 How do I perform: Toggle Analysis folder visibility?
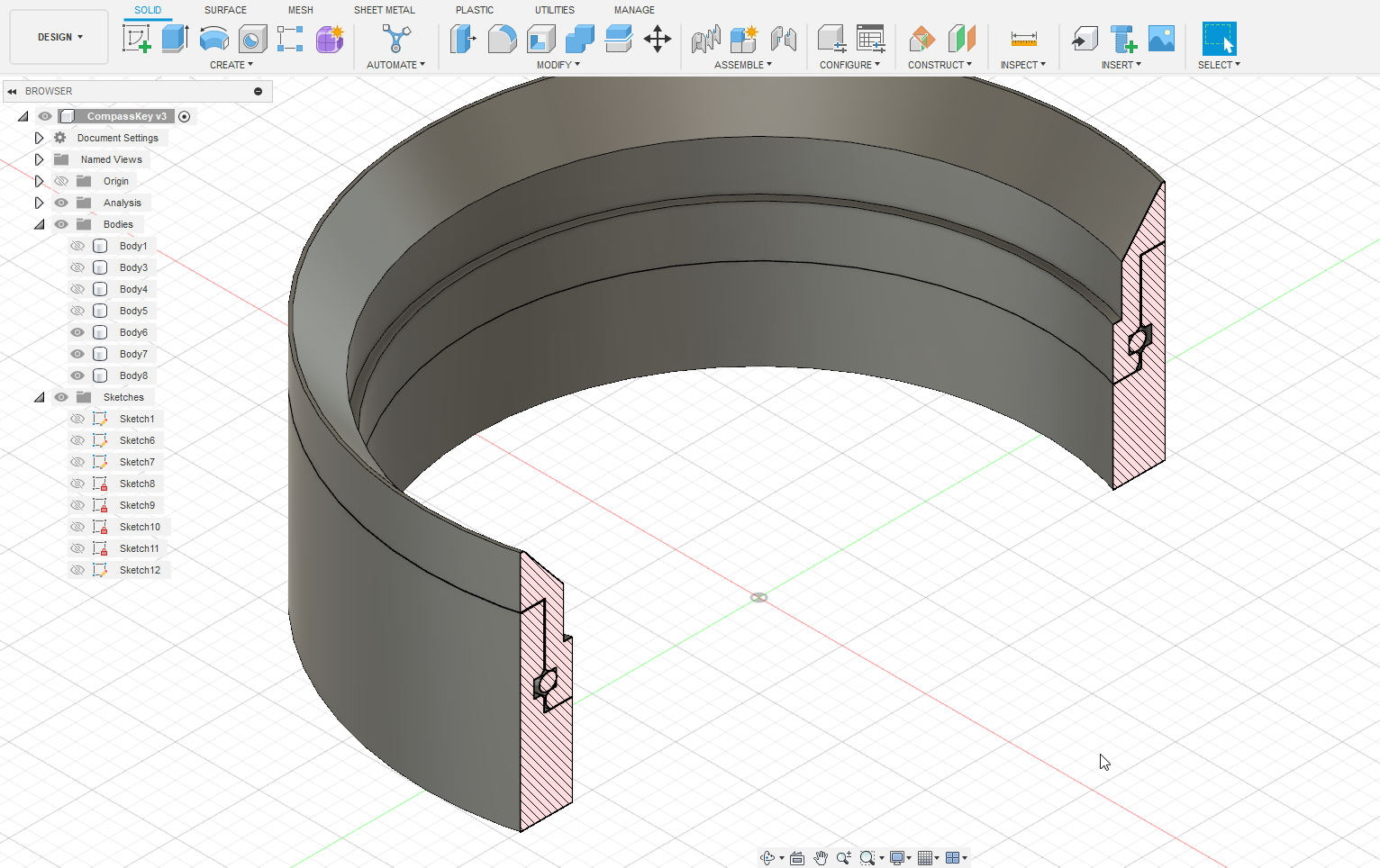(x=61, y=203)
